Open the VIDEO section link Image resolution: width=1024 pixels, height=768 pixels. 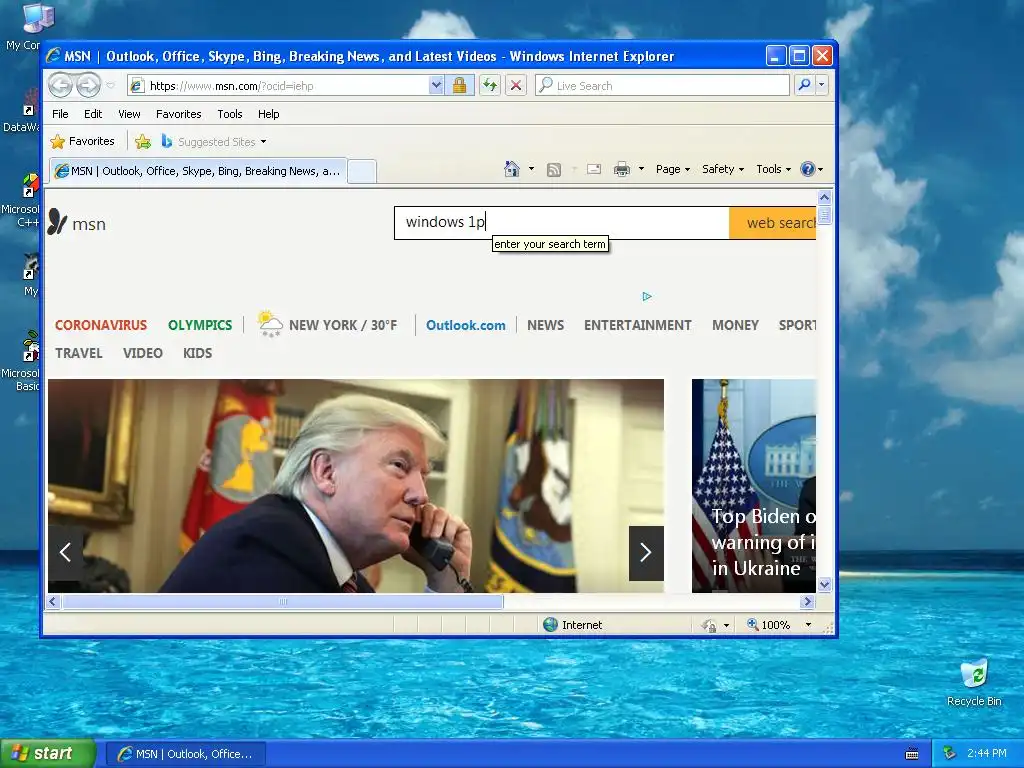coord(142,353)
